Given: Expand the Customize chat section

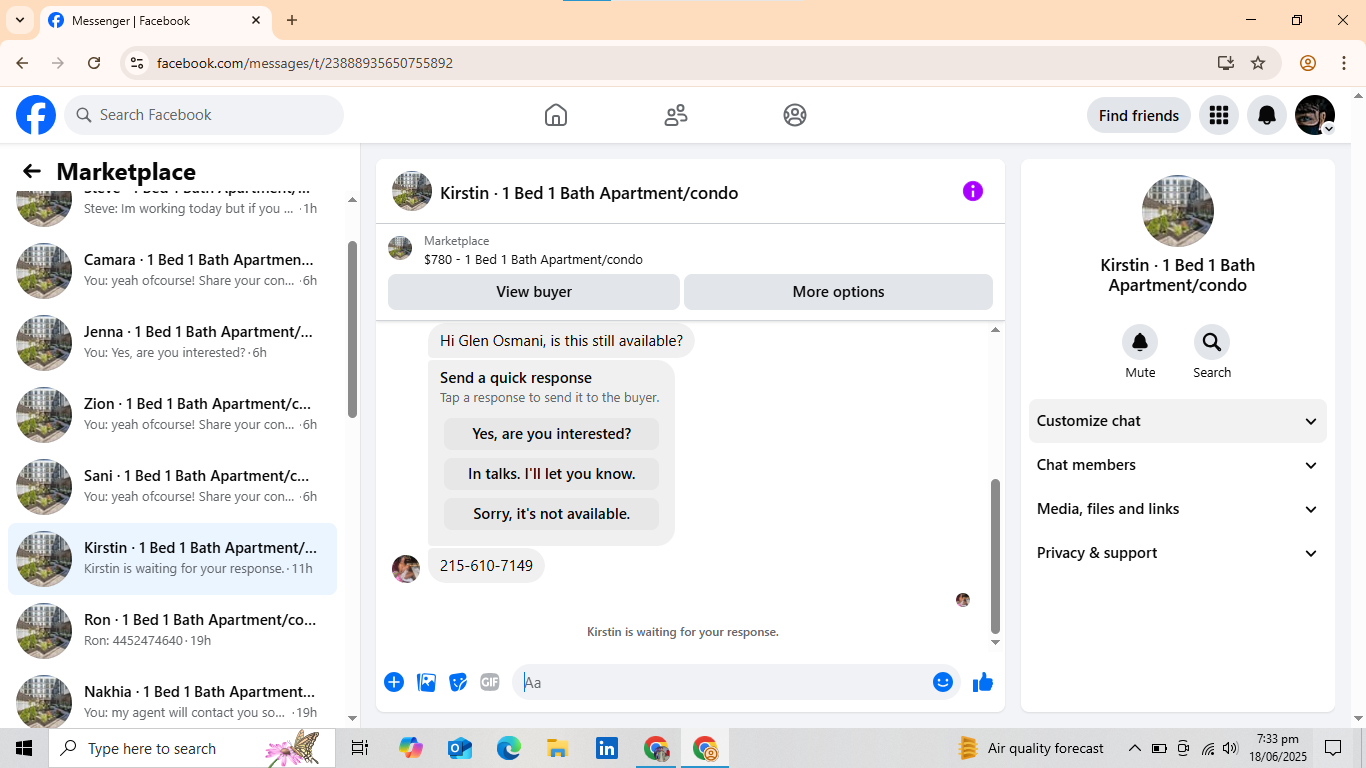Looking at the screenshot, I should coord(1178,421).
